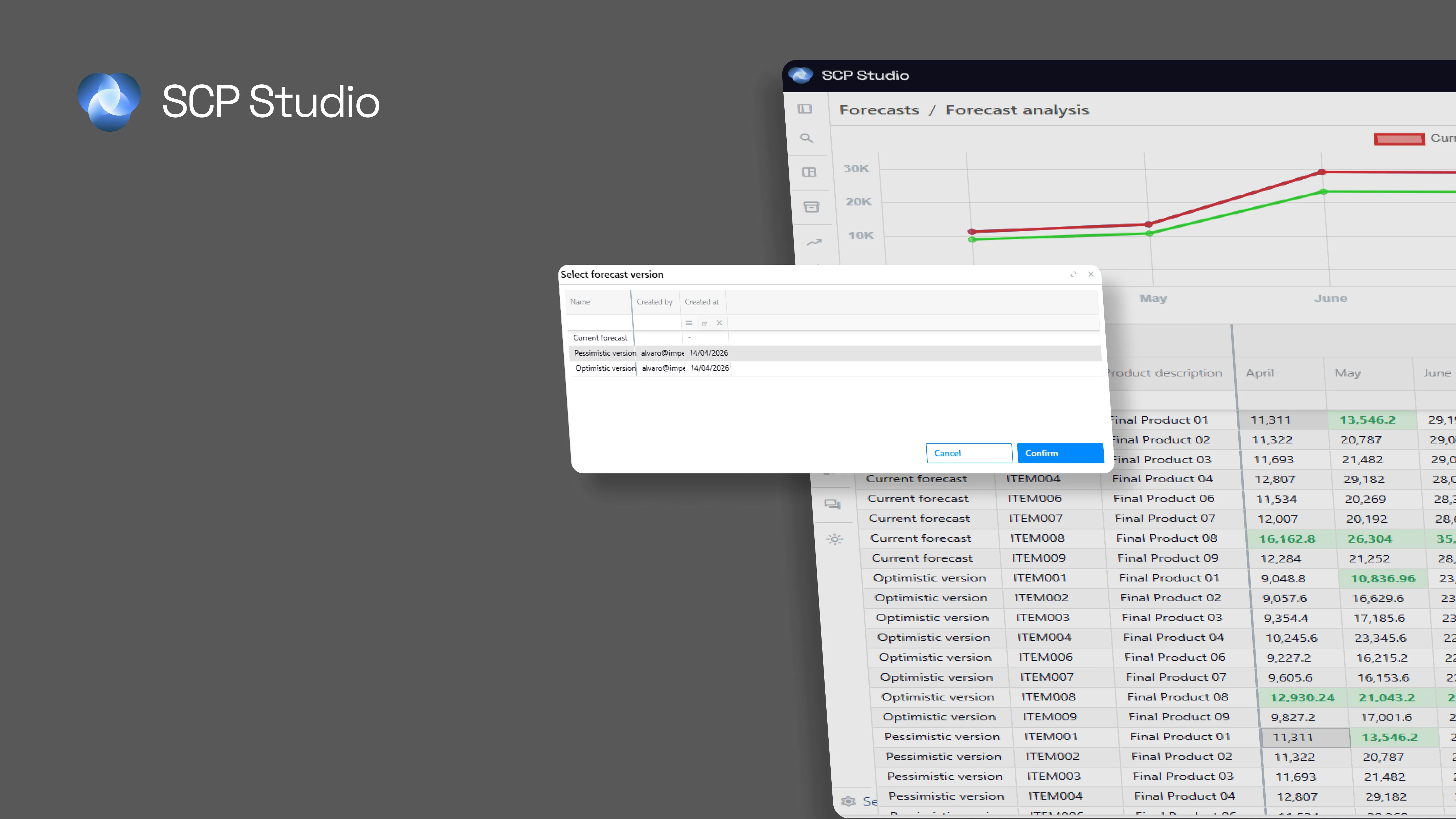Image resolution: width=1456 pixels, height=819 pixels.
Task: Click the sun brightness icon in the sidebar
Action: (835, 539)
